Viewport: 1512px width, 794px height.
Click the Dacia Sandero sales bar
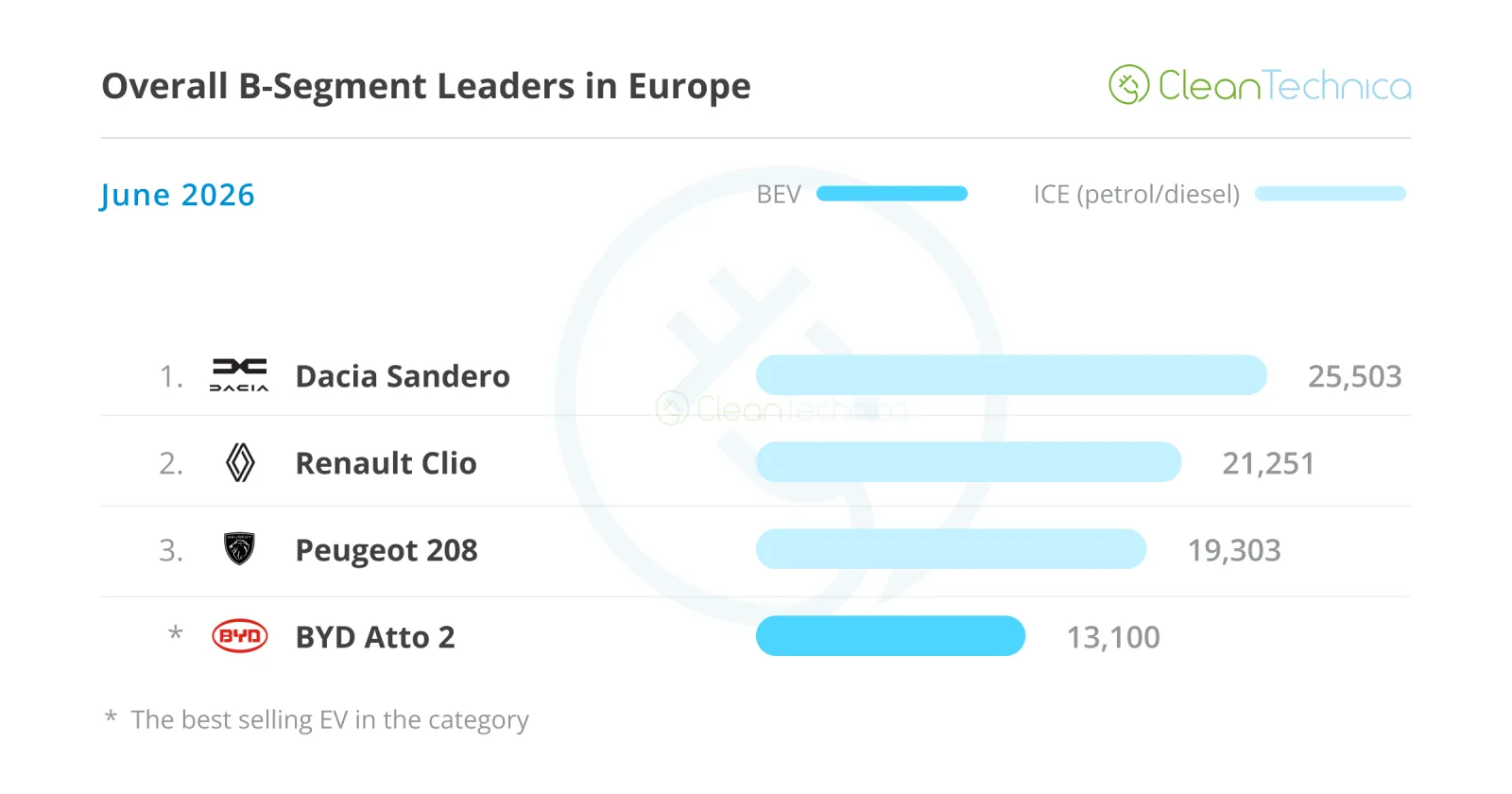point(1011,375)
